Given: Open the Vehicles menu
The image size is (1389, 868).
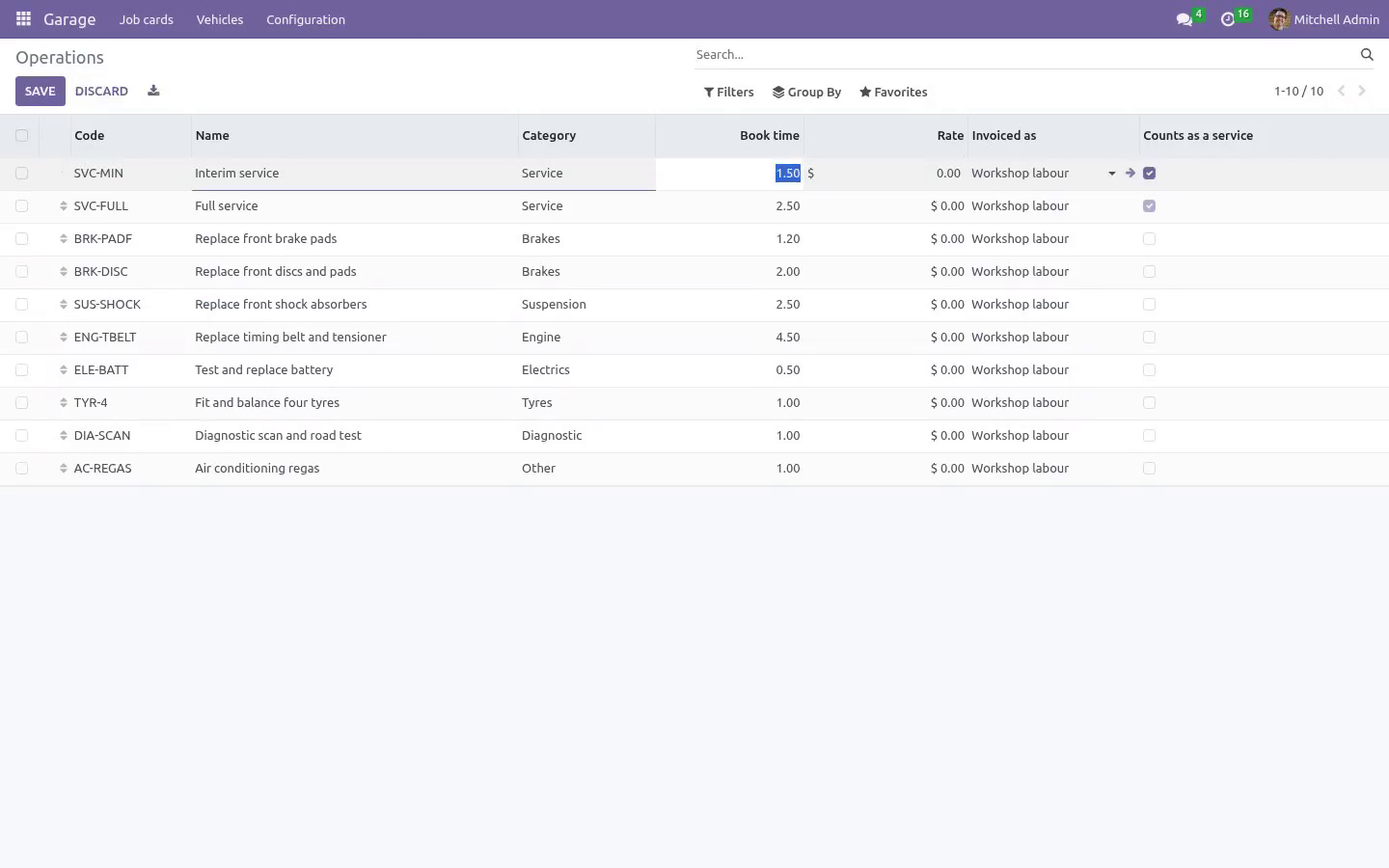Looking at the screenshot, I should coord(220,19).
